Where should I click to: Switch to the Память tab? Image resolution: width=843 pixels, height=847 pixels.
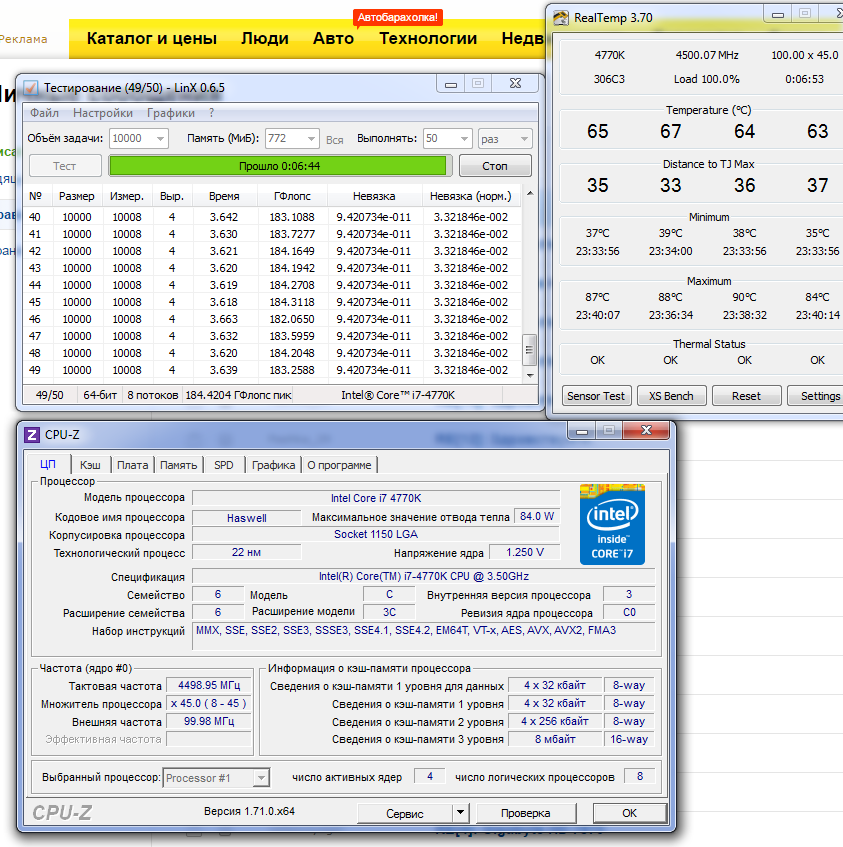pyautogui.click(x=178, y=465)
